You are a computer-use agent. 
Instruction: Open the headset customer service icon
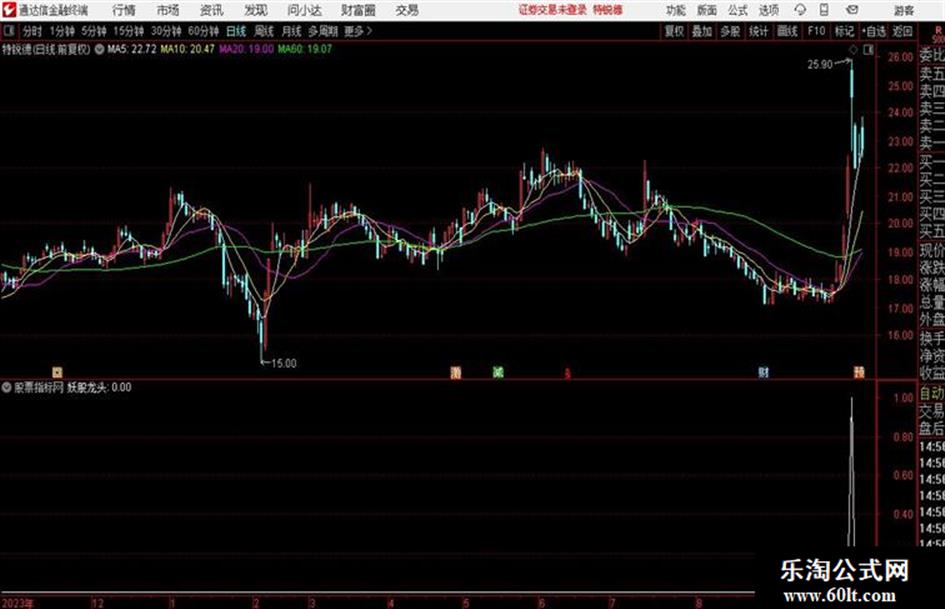800,10
